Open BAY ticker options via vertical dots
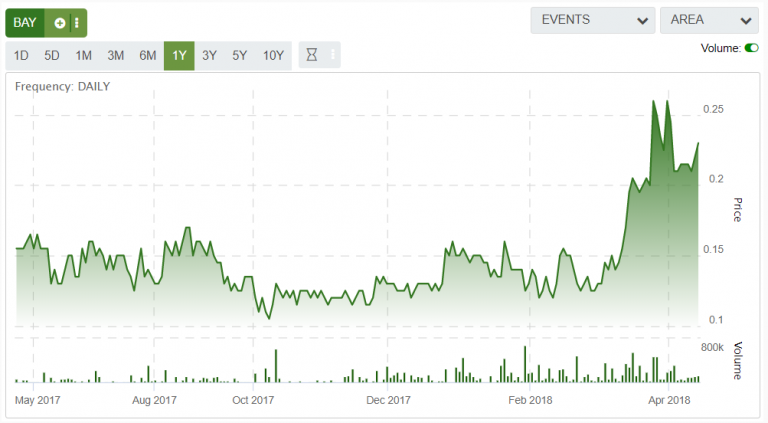The image size is (768, 423). pos(77,23)
